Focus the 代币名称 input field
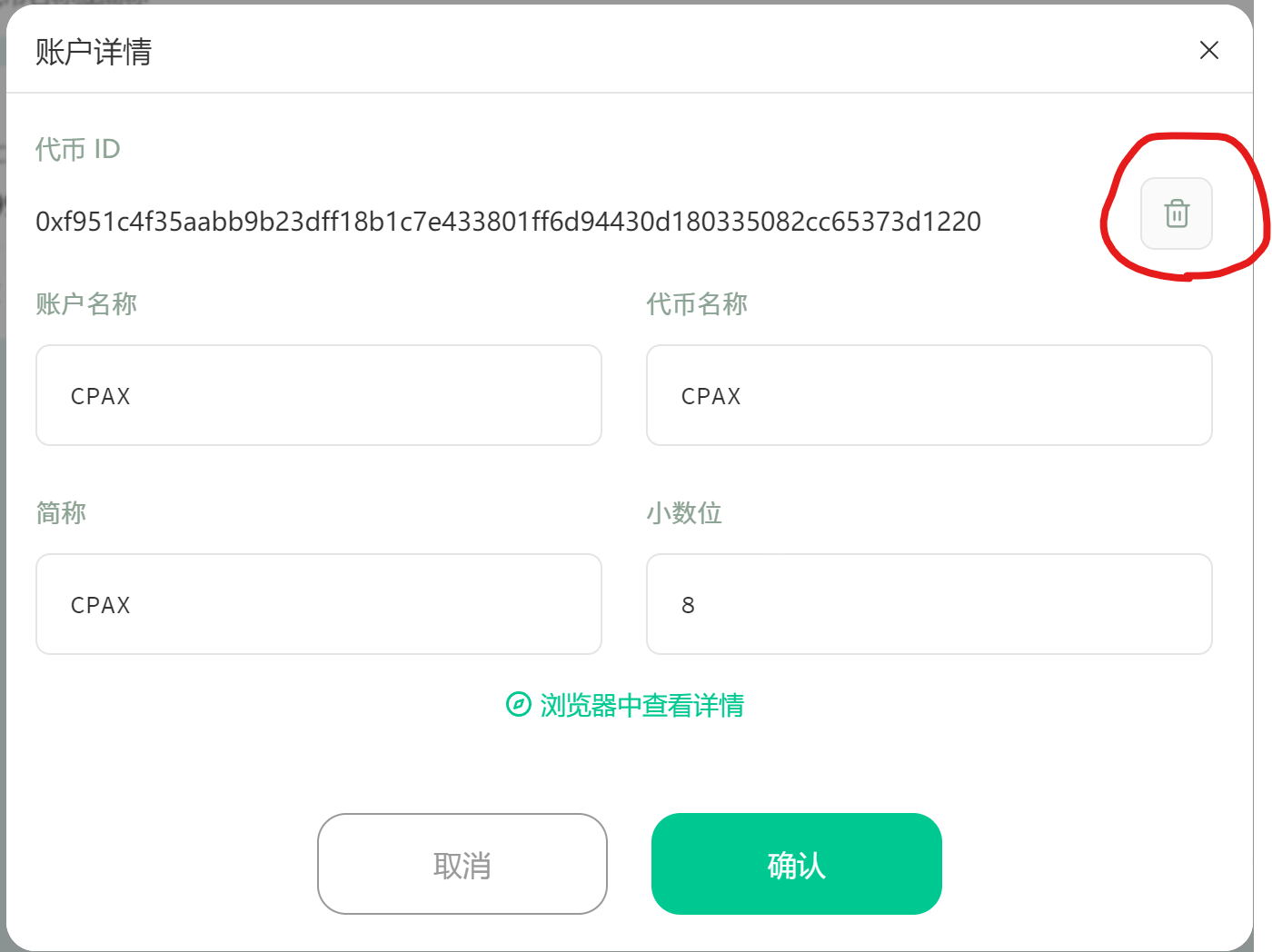The height and width of the screenshot is (952, 1272). pyautogui.click(x=929, y=395)
